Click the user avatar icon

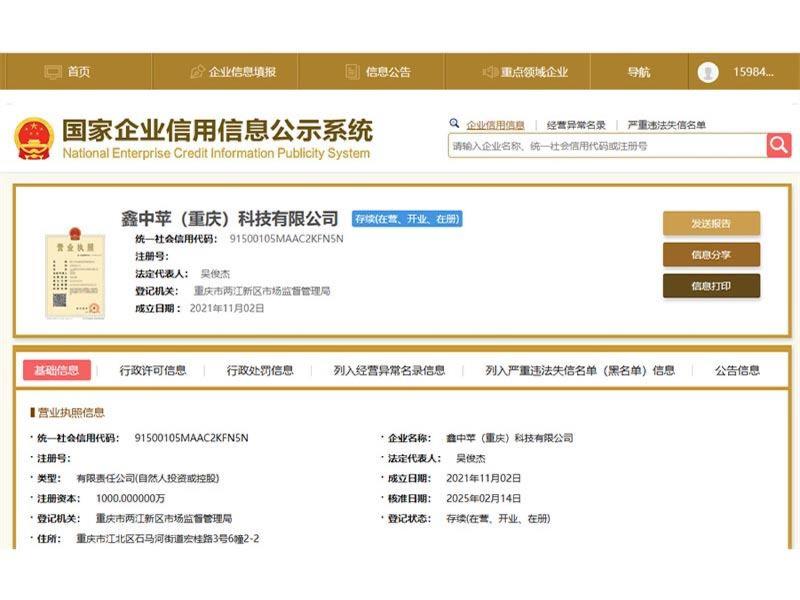708,72
